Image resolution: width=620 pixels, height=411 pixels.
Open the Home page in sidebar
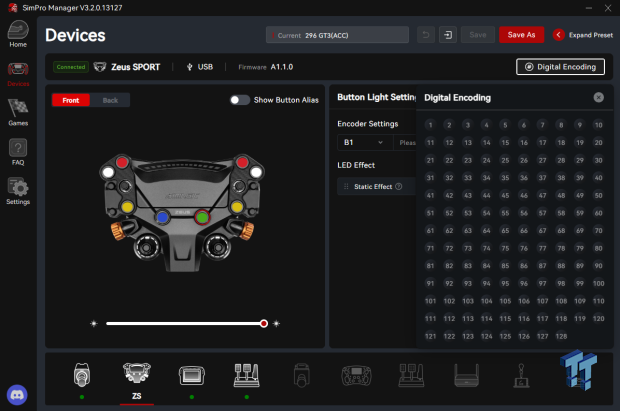18,34
